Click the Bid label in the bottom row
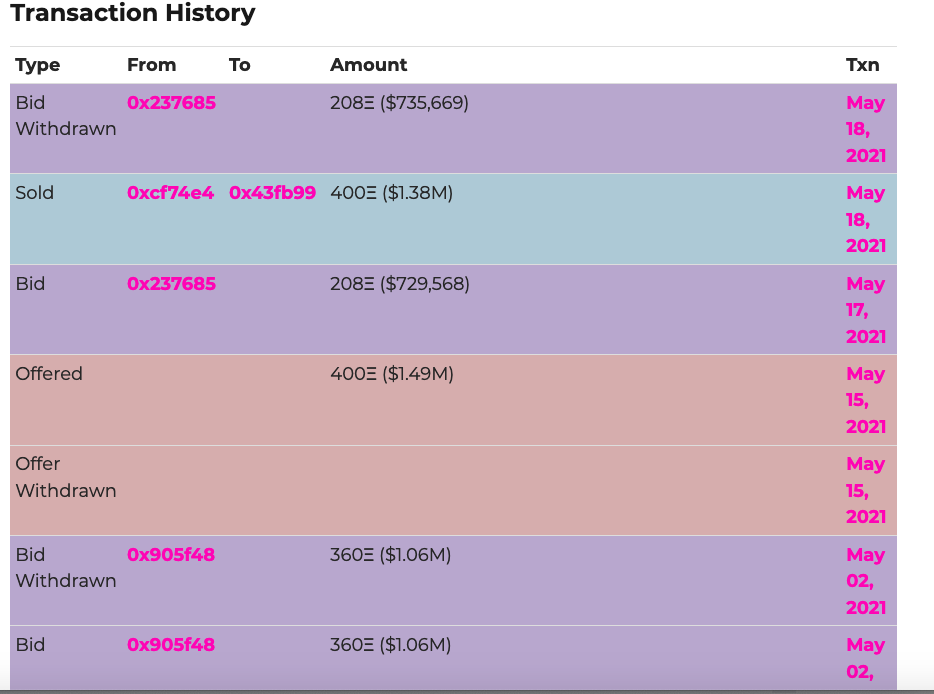This screenshot has height=694, width=934. click(x=30, y=645)
